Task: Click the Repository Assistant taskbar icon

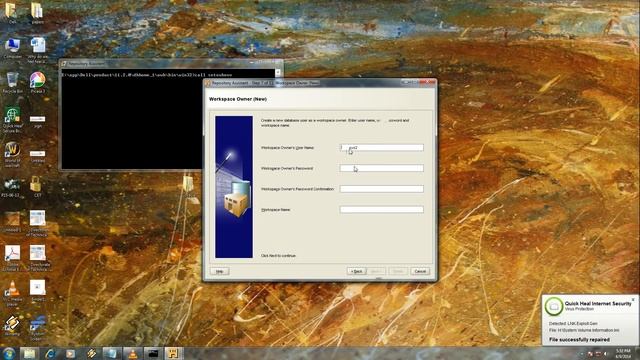Action: (x=173, y=353)
